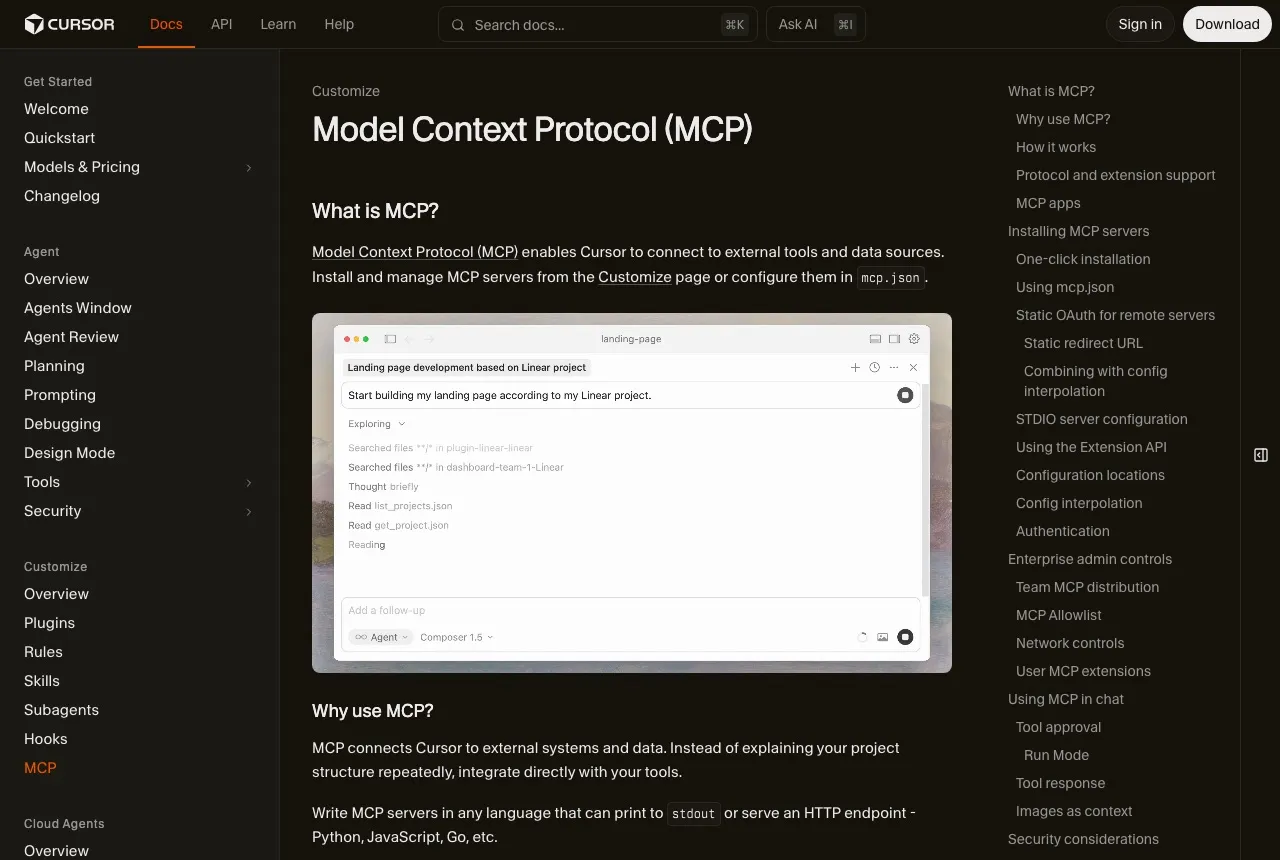The image size is (1280, 860).
Task: Select the highlighted MCP sidebar item
Action: pyautogui.click(x=40, y=768)
